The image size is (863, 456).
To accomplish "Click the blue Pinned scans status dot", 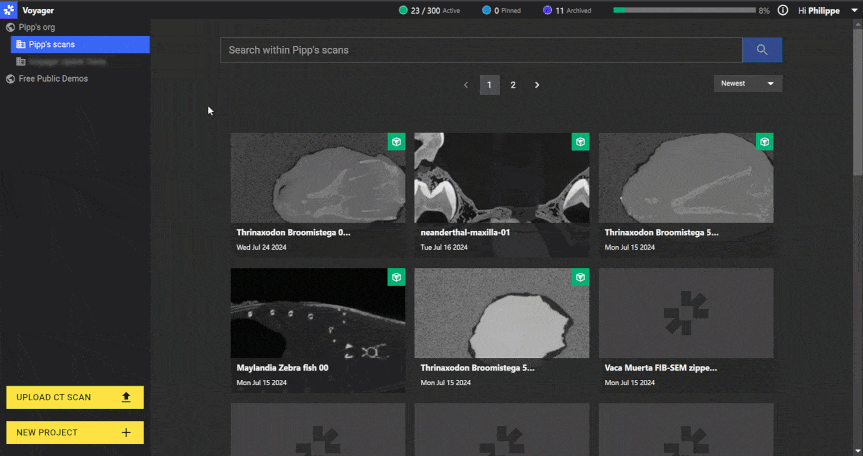I will tap(486, 10).
